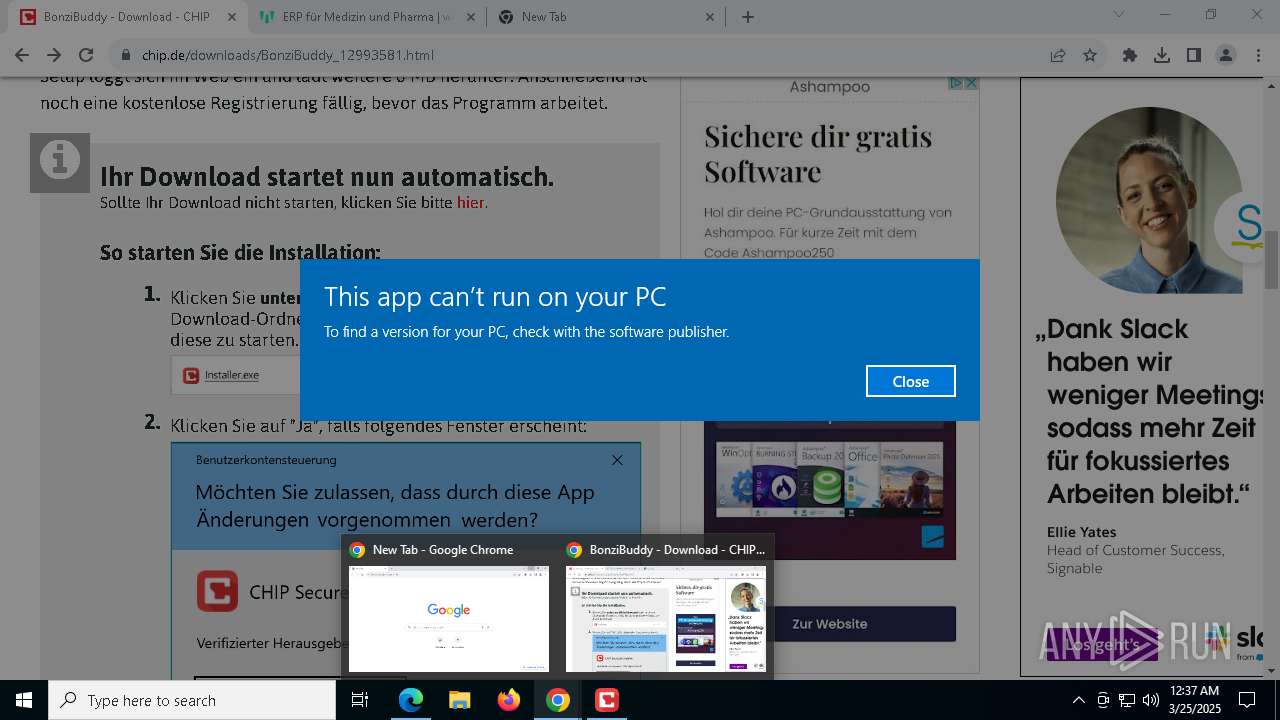
Task: Click the Slack ad headline text
Action: coord(1148,411)
